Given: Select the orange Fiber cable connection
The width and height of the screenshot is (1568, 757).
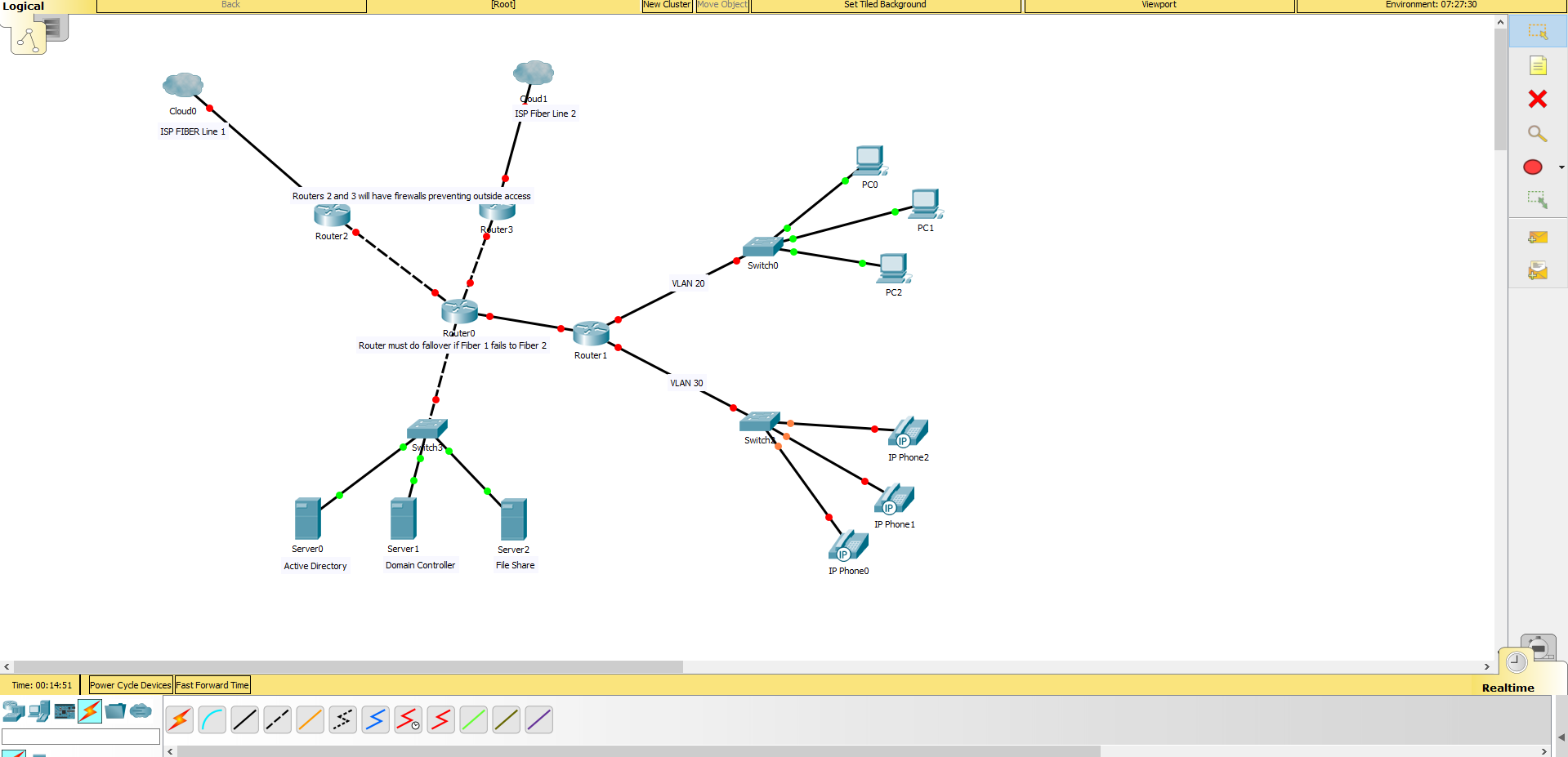Looking at the screenshot, I should click(310, 719).
